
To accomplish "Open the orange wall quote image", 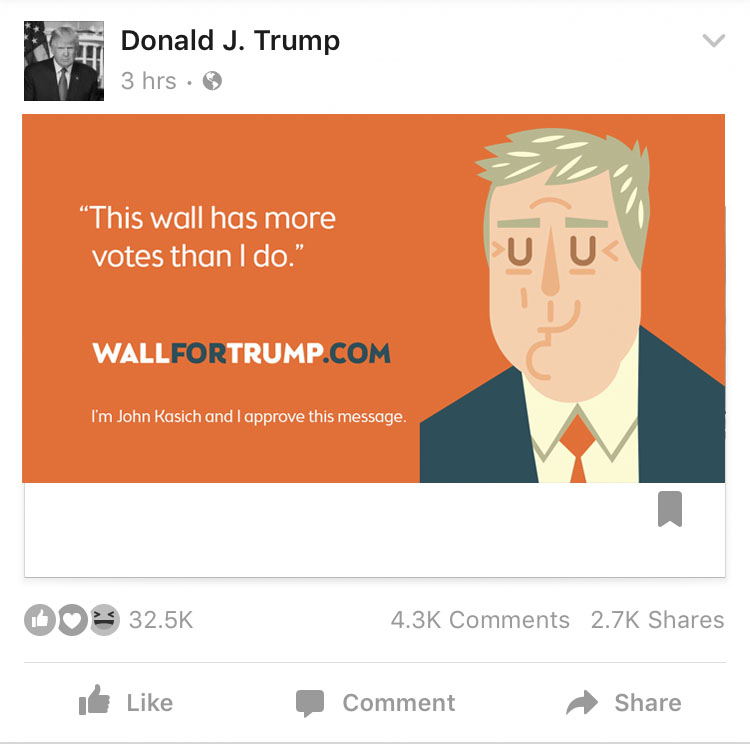I will coord(374,298).
